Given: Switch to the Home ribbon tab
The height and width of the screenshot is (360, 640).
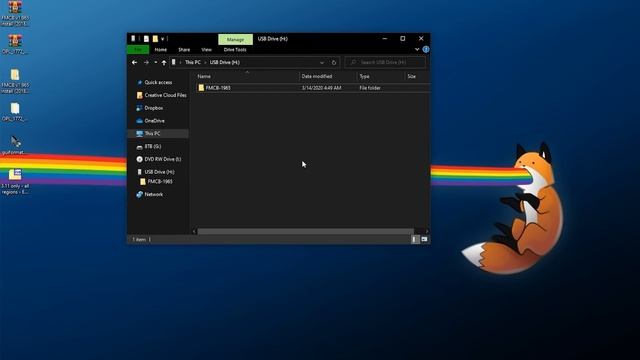Looking at the screenshot, I should pos(161,49).
